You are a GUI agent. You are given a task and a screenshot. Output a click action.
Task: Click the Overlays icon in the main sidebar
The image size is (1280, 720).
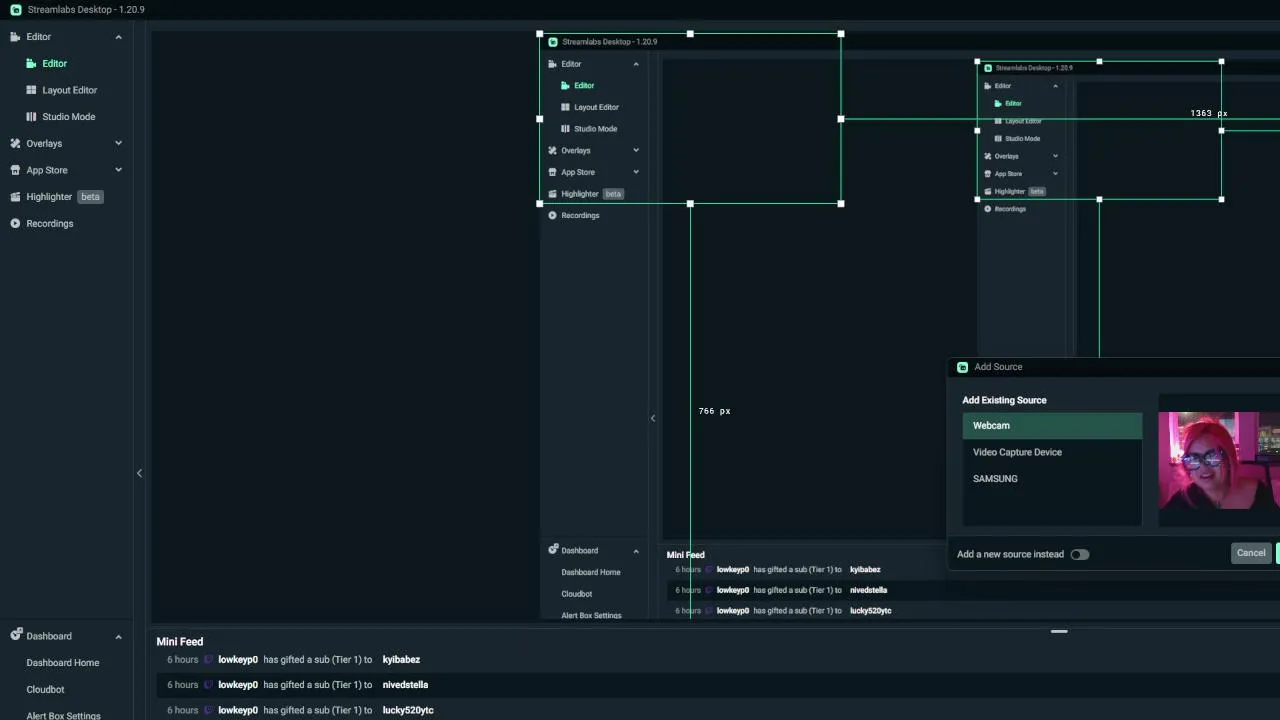[15, 144]
